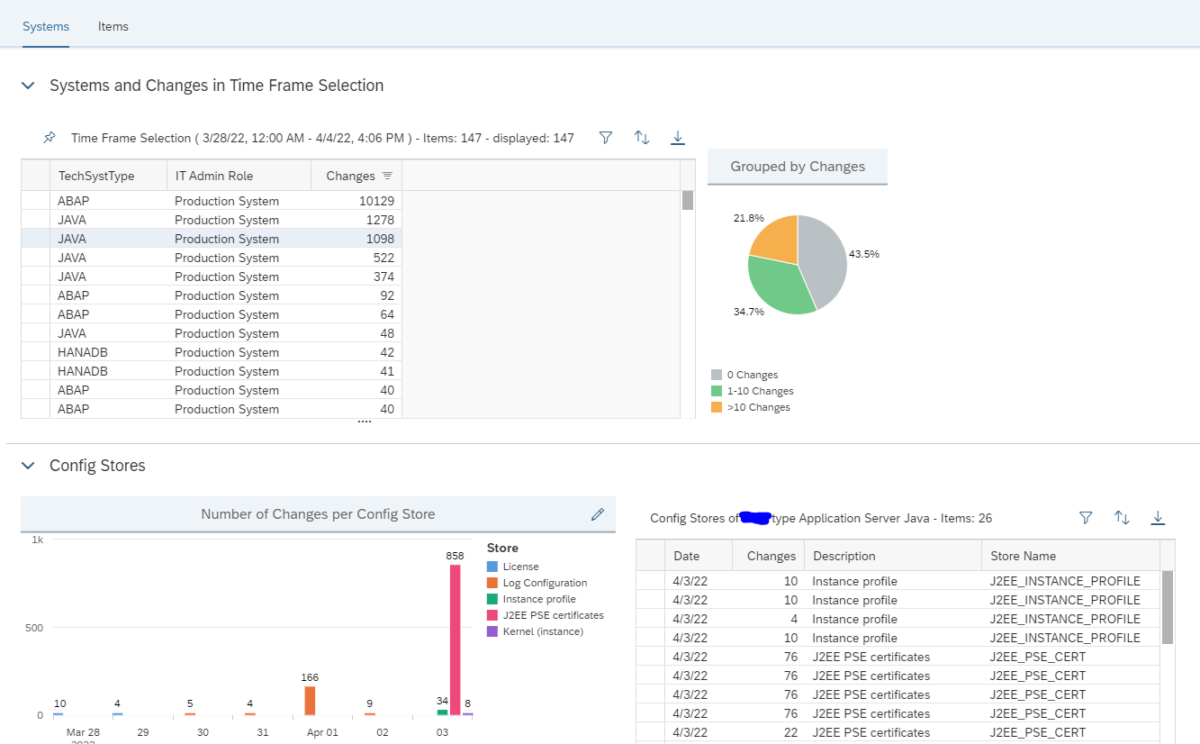Click the '>10 Changes' legend label
This screenshot has height=744, width=1200.
click(757, 407)
